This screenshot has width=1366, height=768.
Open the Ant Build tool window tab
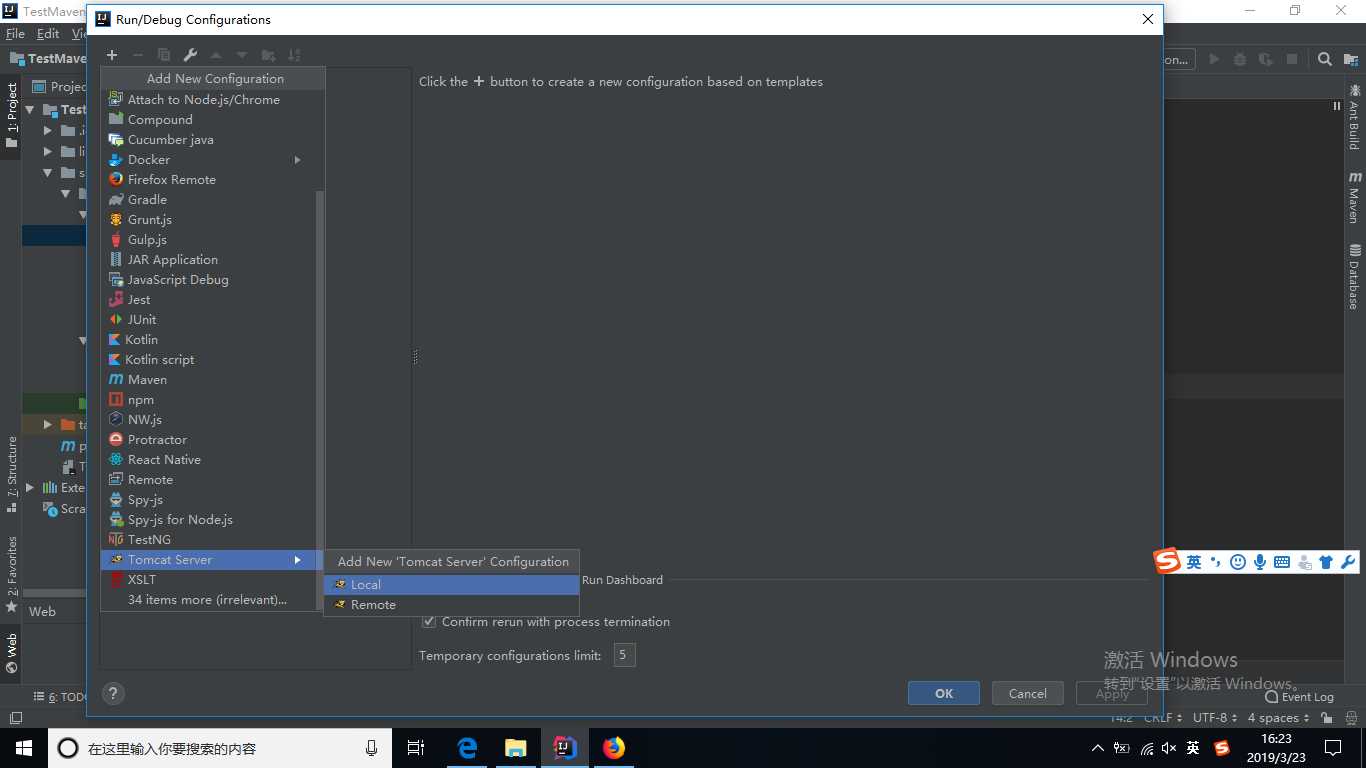pos(1354,118)
